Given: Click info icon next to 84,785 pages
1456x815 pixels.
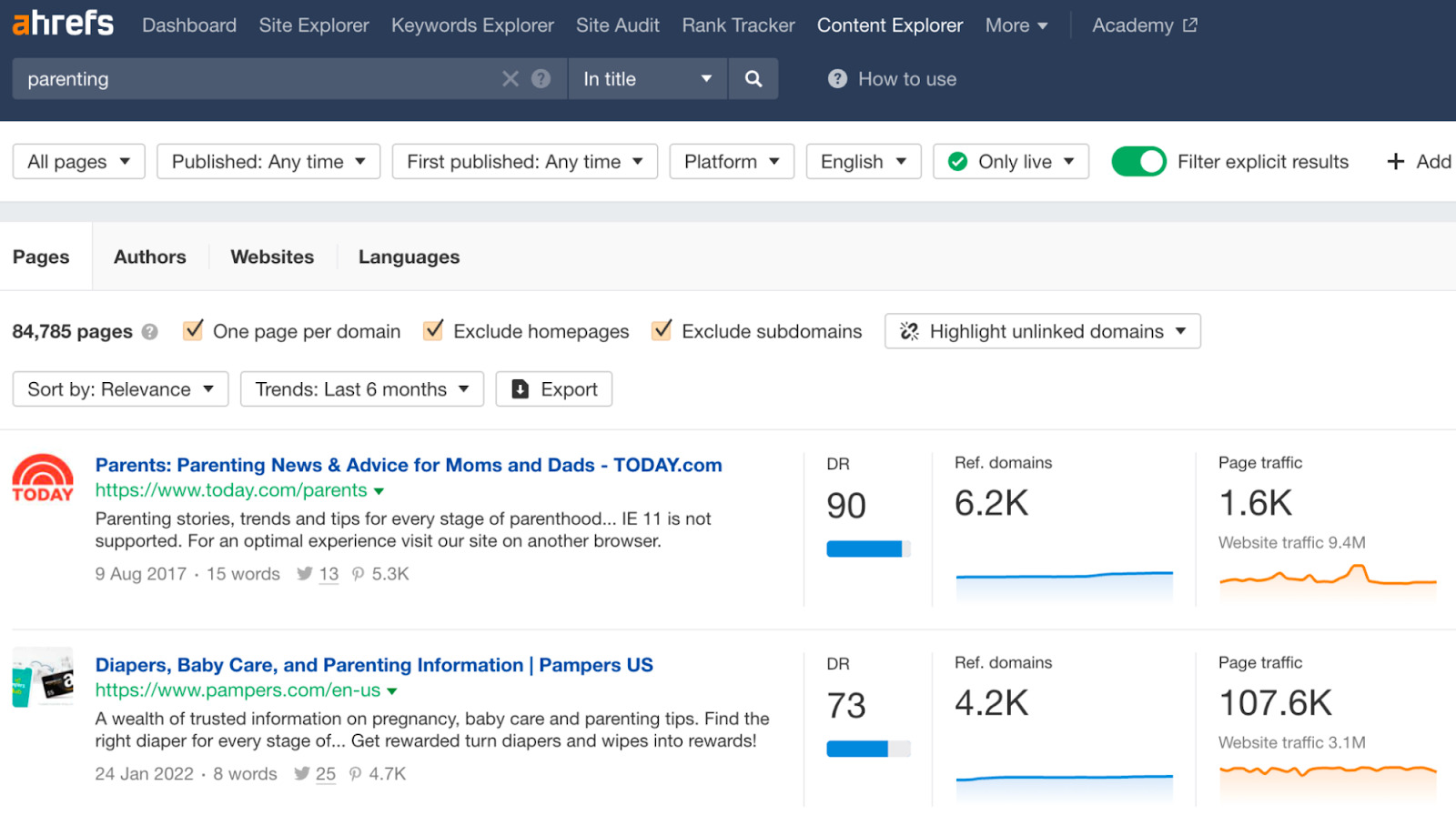Looking at the screenshot, I should [150, 332].
